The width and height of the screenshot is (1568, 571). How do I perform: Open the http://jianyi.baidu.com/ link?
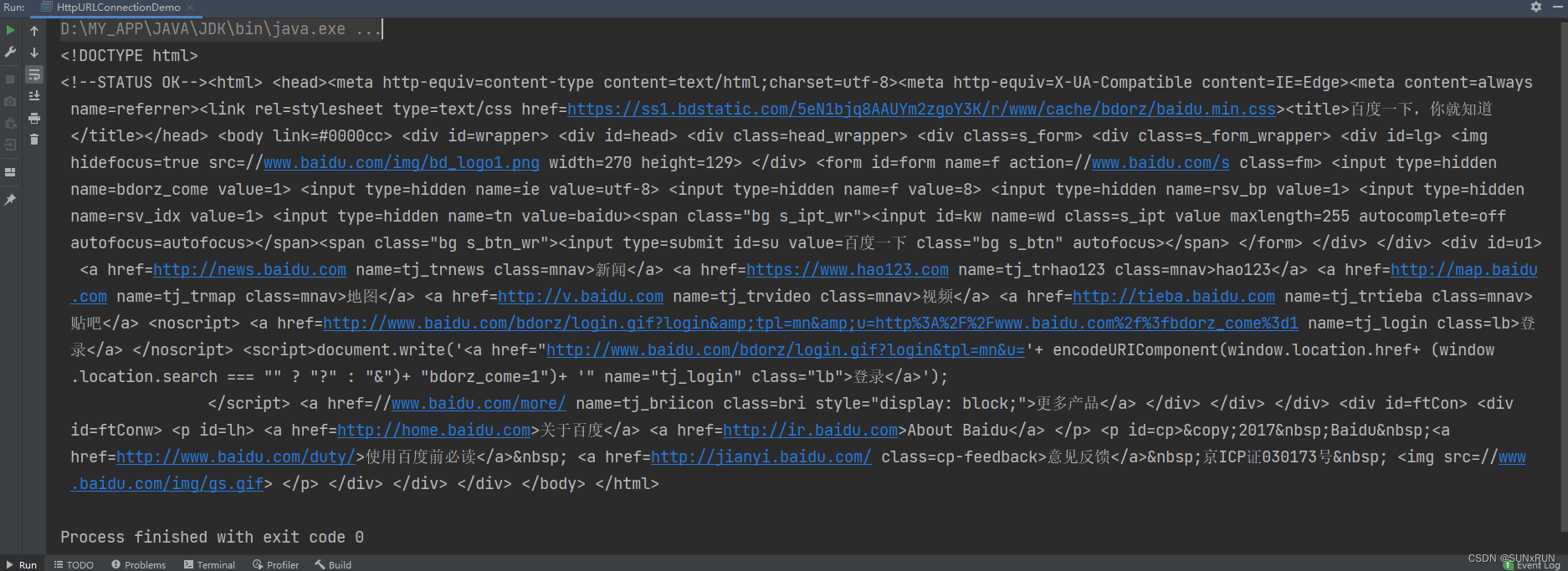point(761,456)
